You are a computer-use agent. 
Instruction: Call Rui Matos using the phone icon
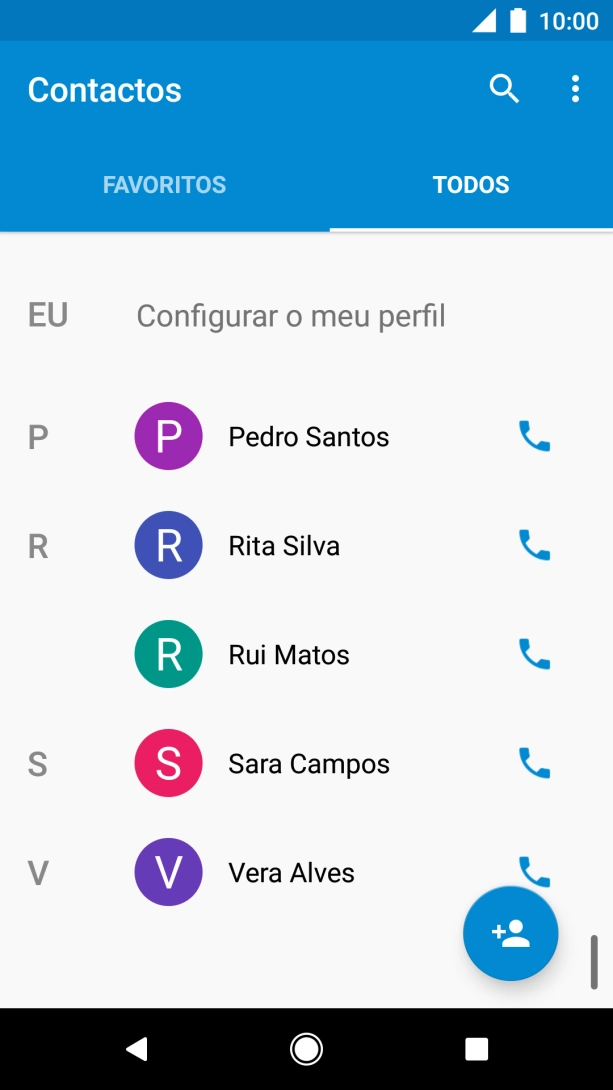[534, 654]
